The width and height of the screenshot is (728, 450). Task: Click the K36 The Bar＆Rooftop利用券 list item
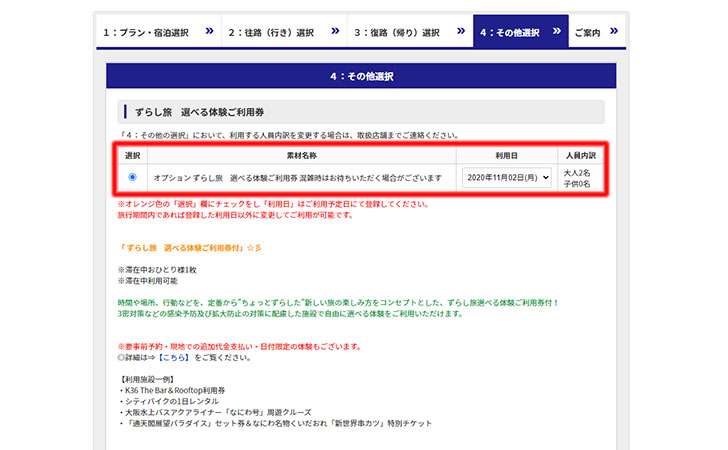172,391
